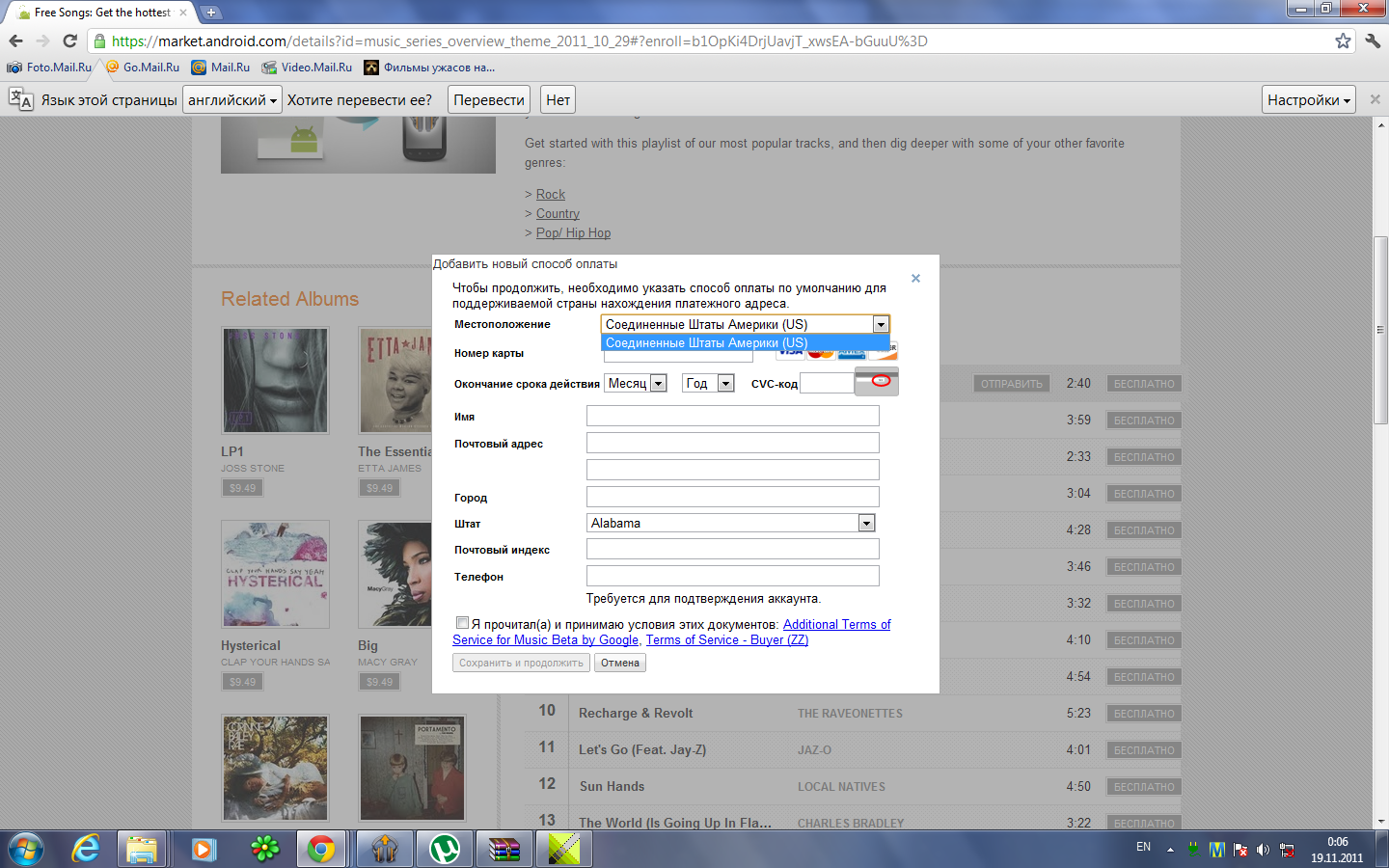This screenshot has height=868, width=1389.
Task: Click the 'Отмена' cancel button
Action: pos(620,663)
